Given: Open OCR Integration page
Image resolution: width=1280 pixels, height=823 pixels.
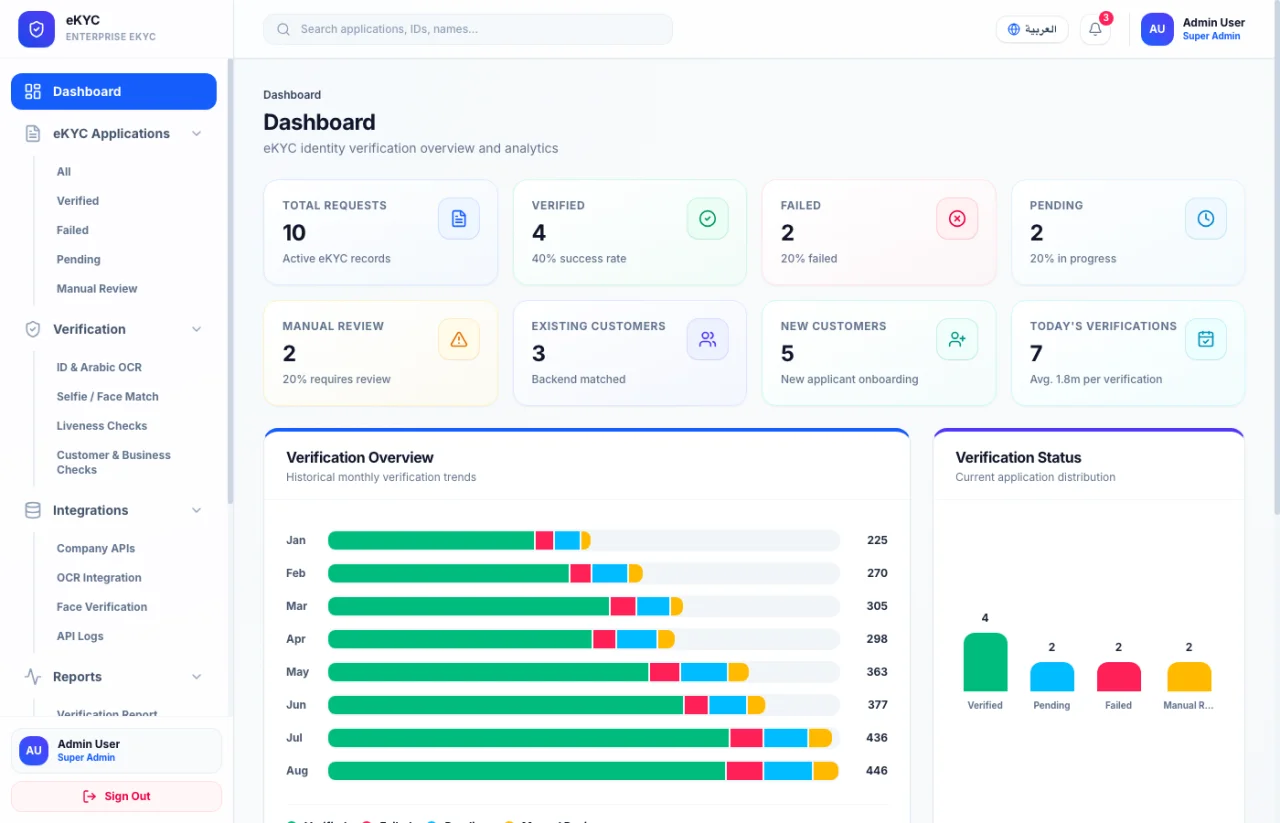Looking at the screenshot, I should click(99, 577).
